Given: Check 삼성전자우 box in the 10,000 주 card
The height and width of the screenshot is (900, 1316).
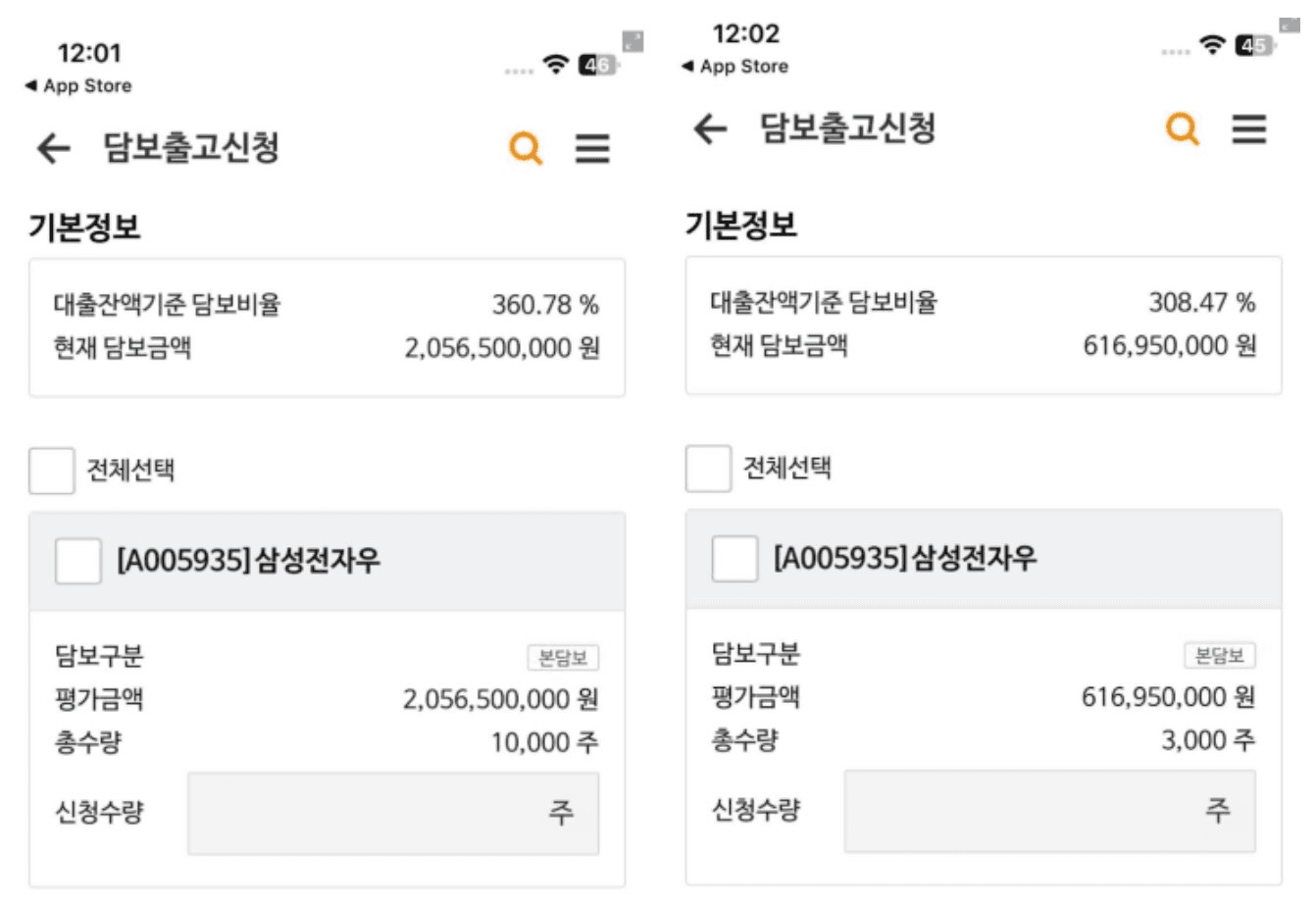Looking at the screenshot, I should [78, 562].
